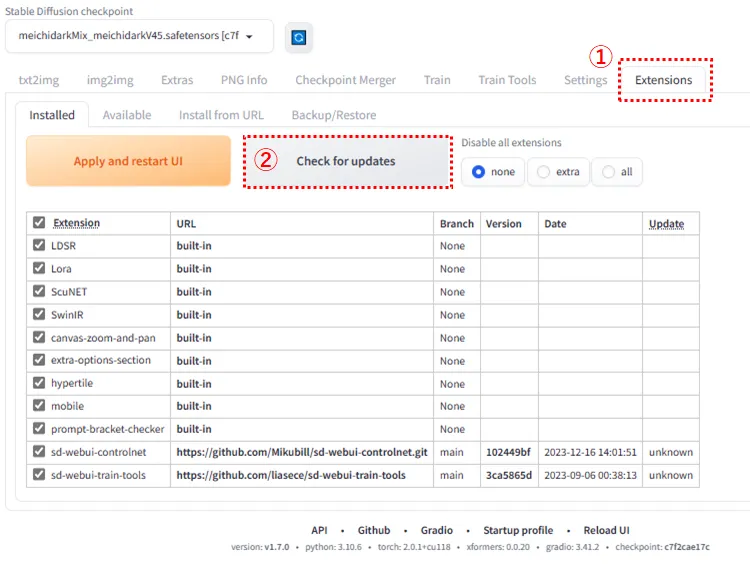Open the Mikubill sd-webui-controlnet GitHub URL
The width and height of the screenshot is (750, 564).
[302, 452]
